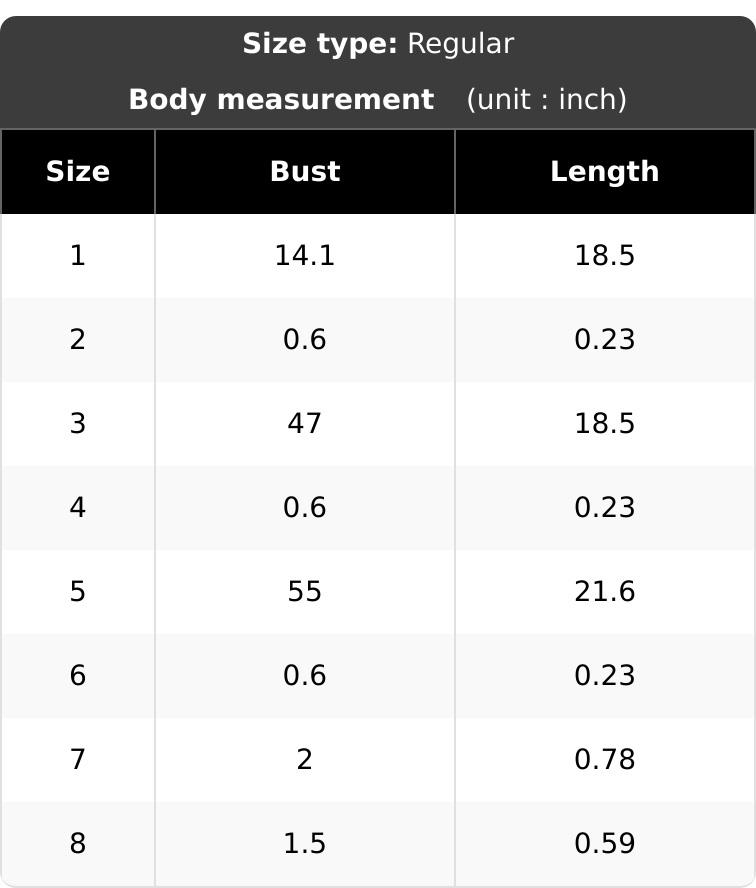Select the size 4 row cell
This screenshot has height=888, width=756.
point(78,507)
